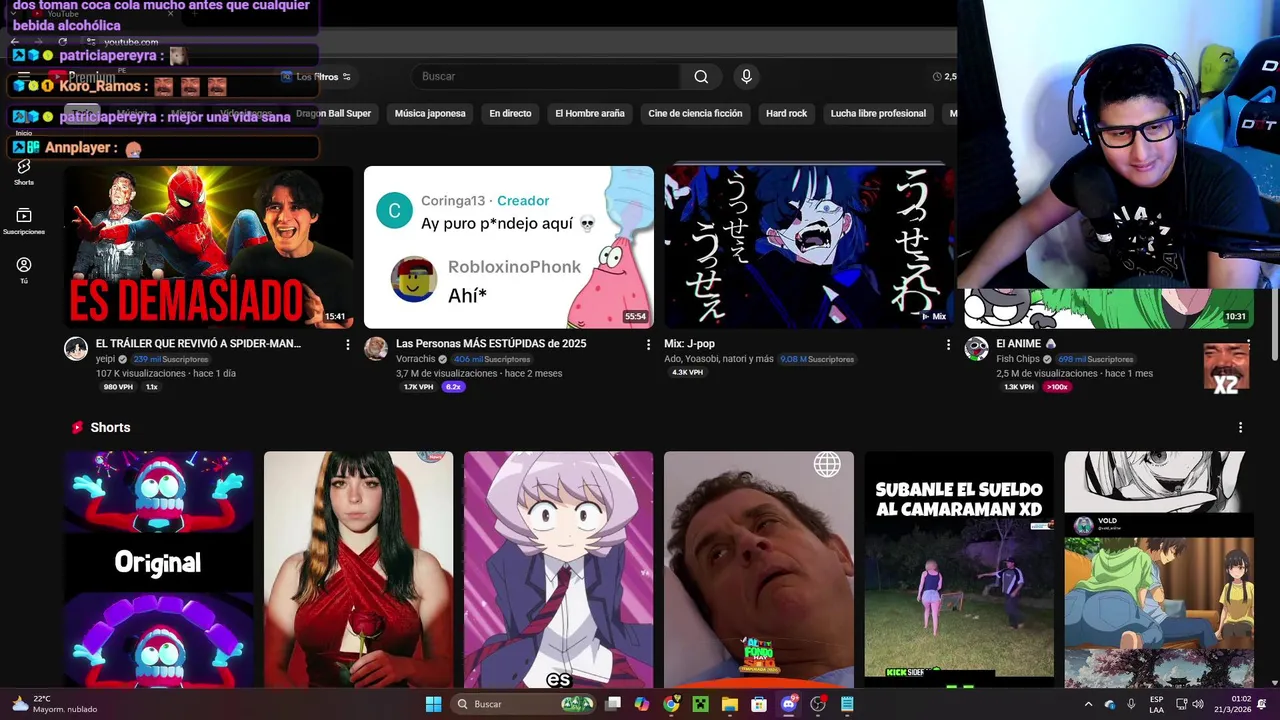Open the VOLD manga panel short
Screen dimensions: 1280x720
click(1158, 569)
